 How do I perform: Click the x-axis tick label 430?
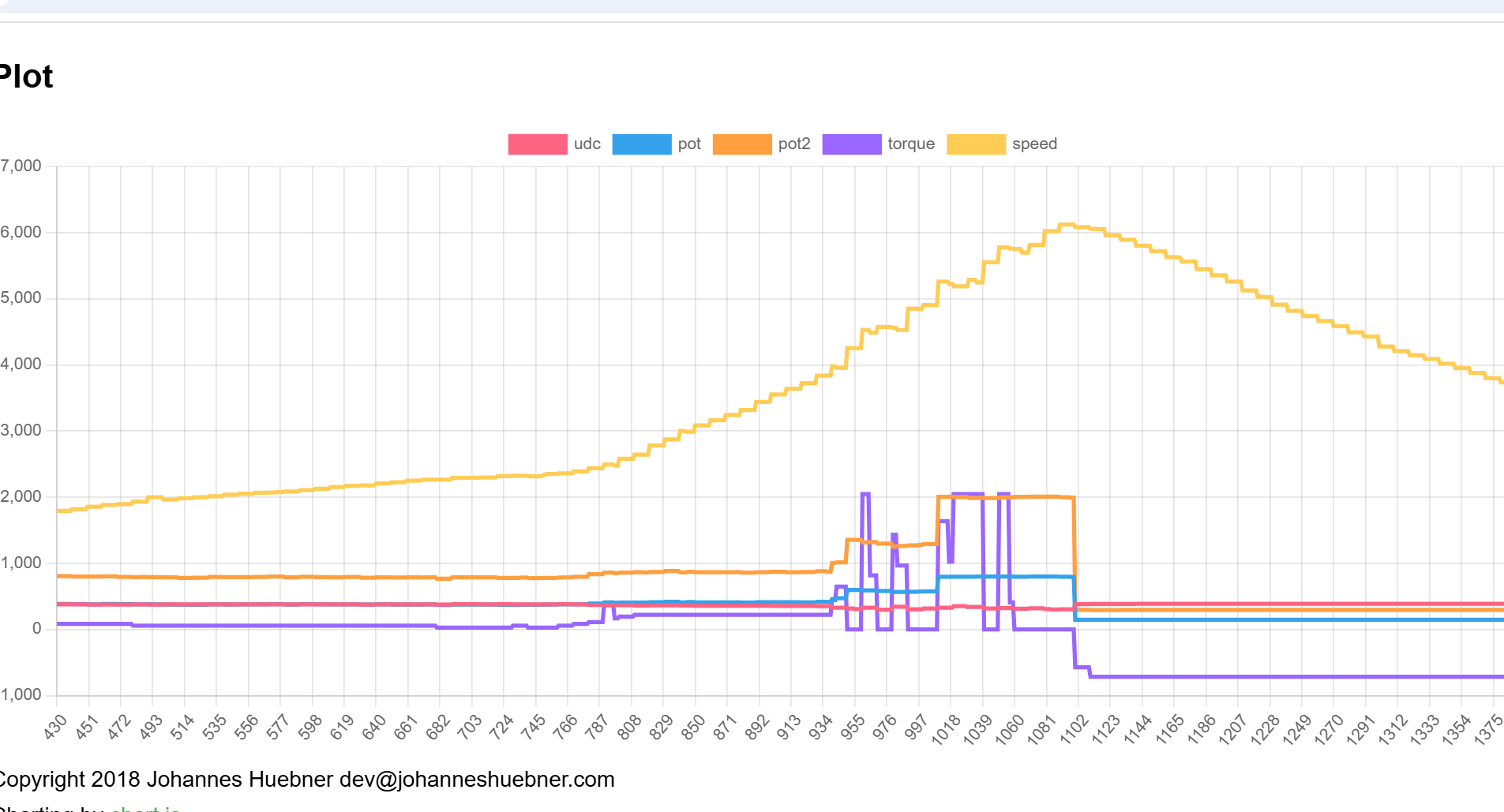pos(55,727)
